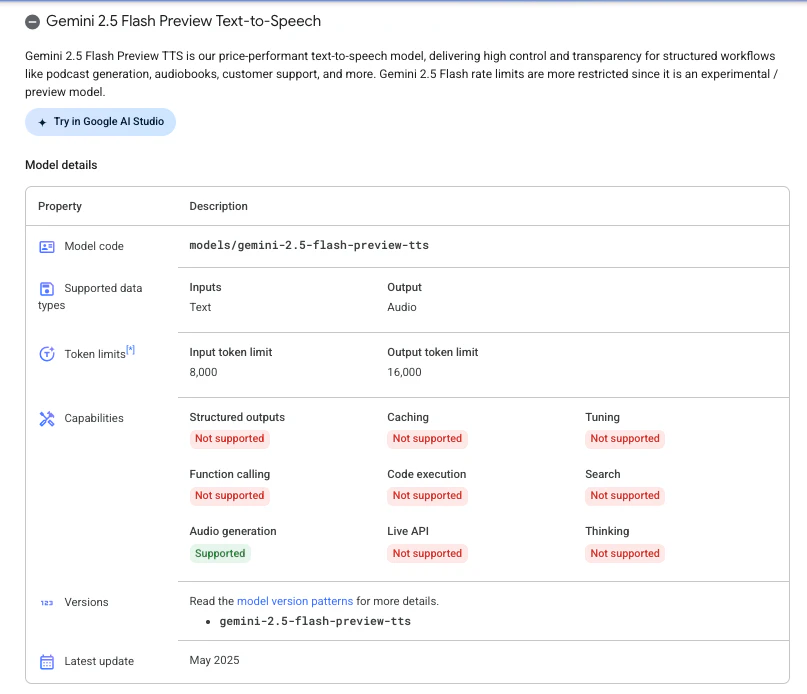The height and width of the screenshot is (694, 807).
Task: Click the Latest update calendar icon
Action: click(47, 662)
